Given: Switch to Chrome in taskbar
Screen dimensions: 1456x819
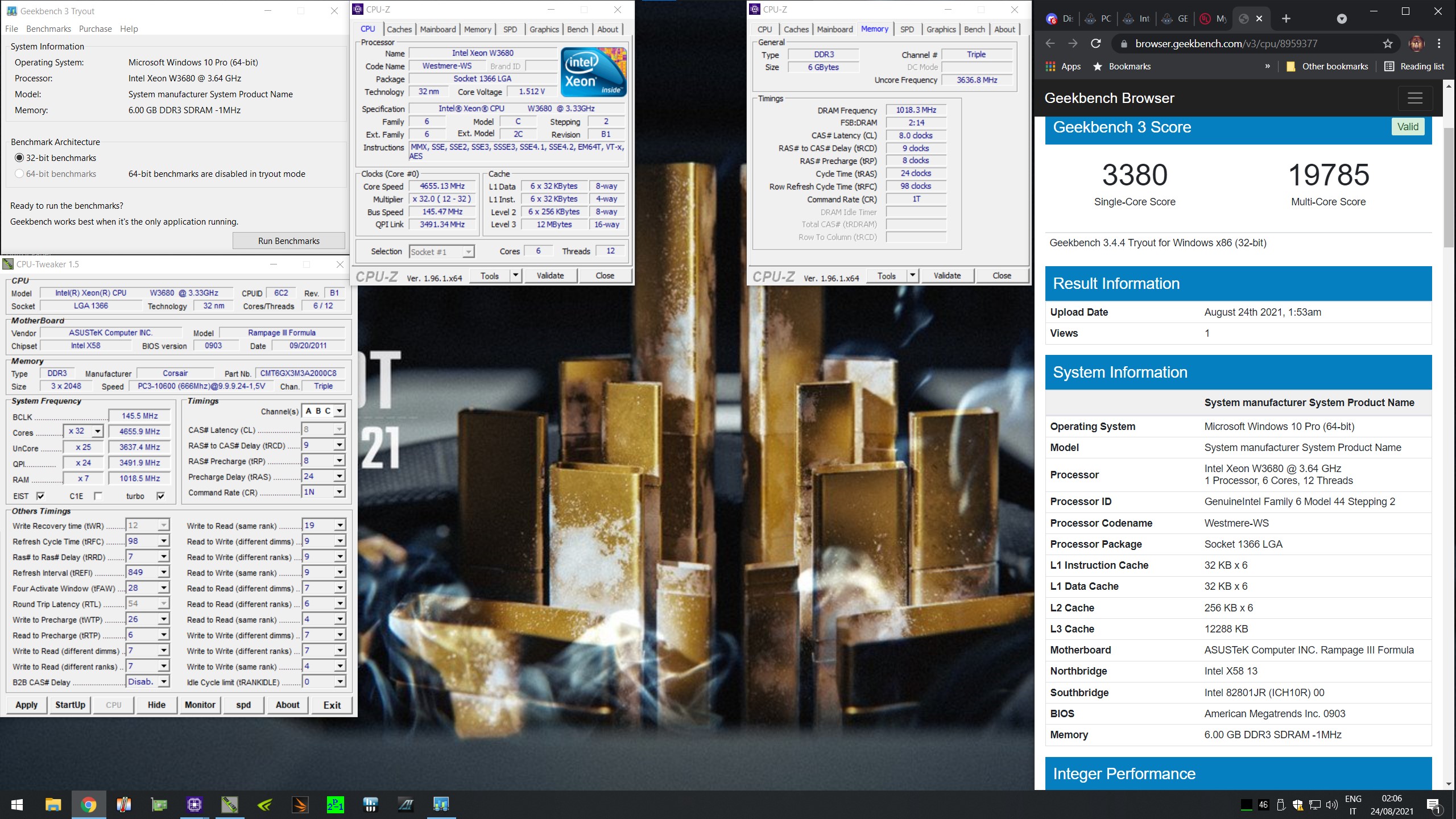Looking at the screenshot, I should (x=88, y=805).
